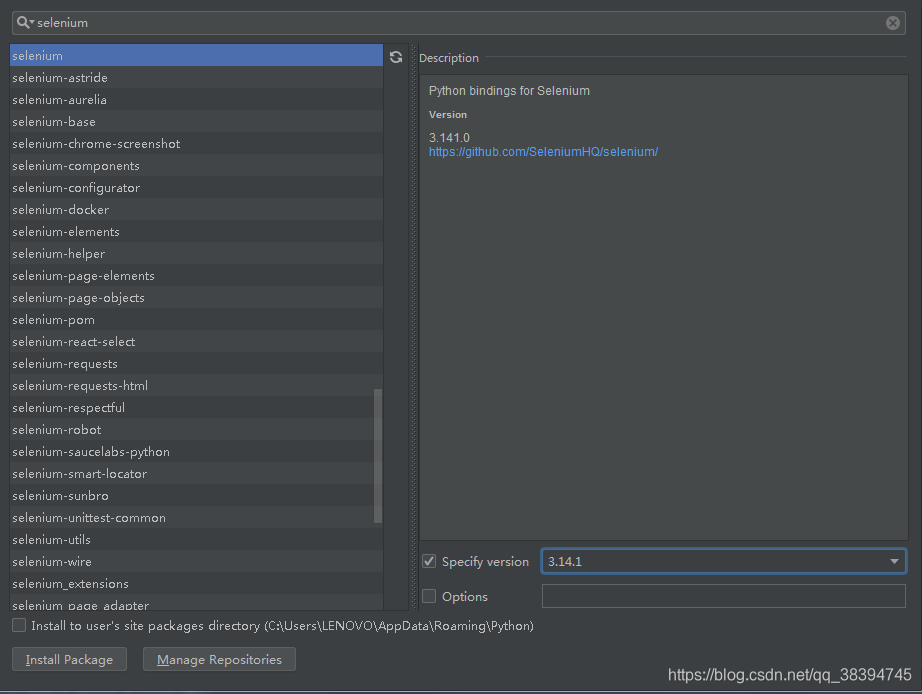922x694 pixels.
Task: Select selenium-page-objects package
Action: click(196, 298)
